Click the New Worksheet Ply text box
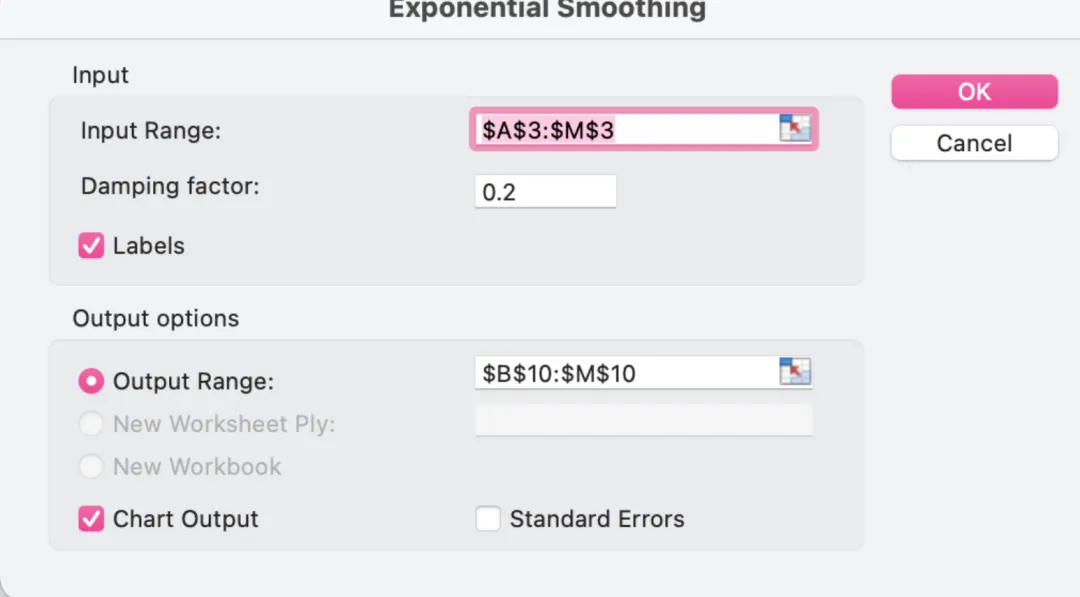The height and width of the screenshot is (597, 1080). (643, 421)
